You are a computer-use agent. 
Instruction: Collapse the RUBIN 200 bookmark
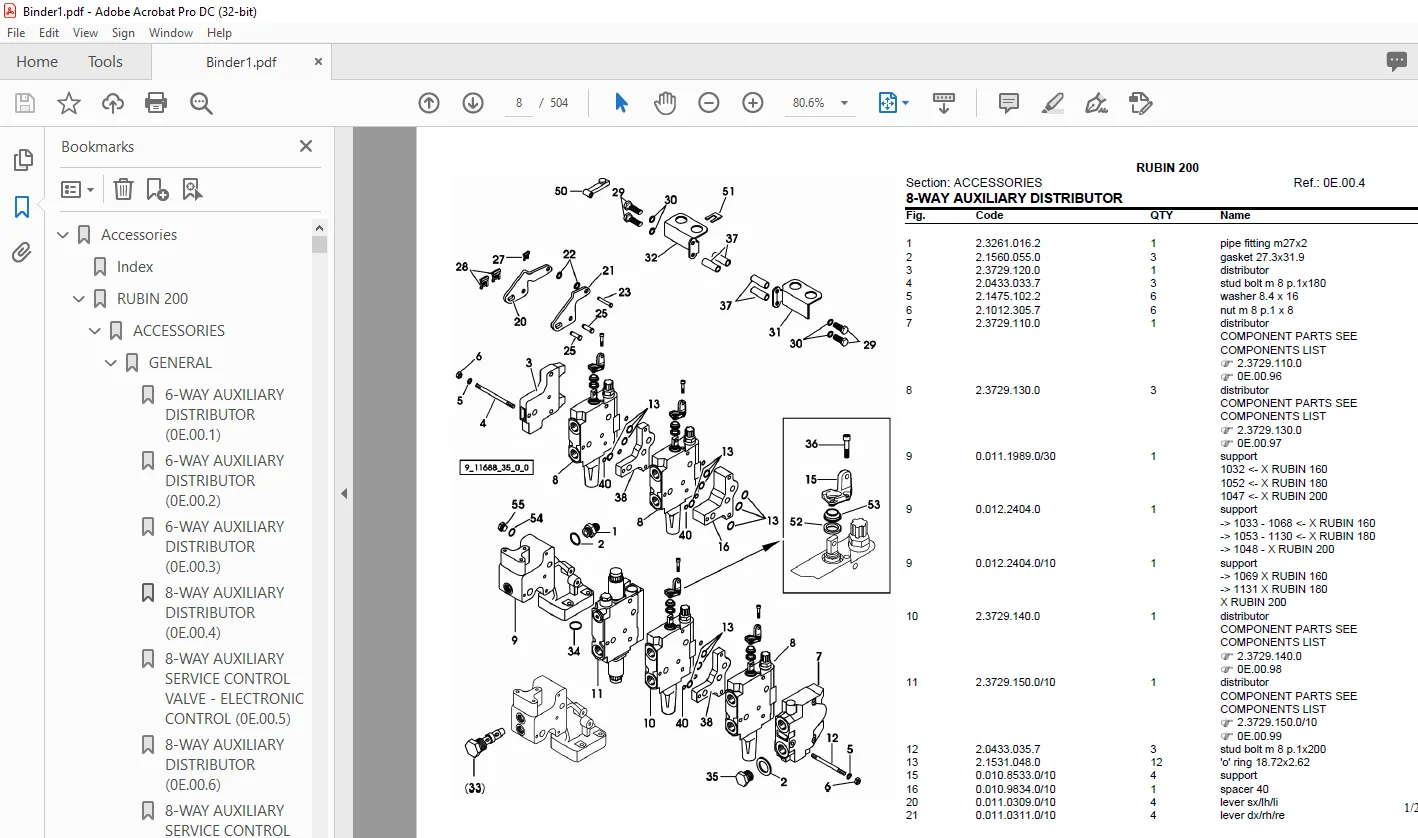coord(80,299)
